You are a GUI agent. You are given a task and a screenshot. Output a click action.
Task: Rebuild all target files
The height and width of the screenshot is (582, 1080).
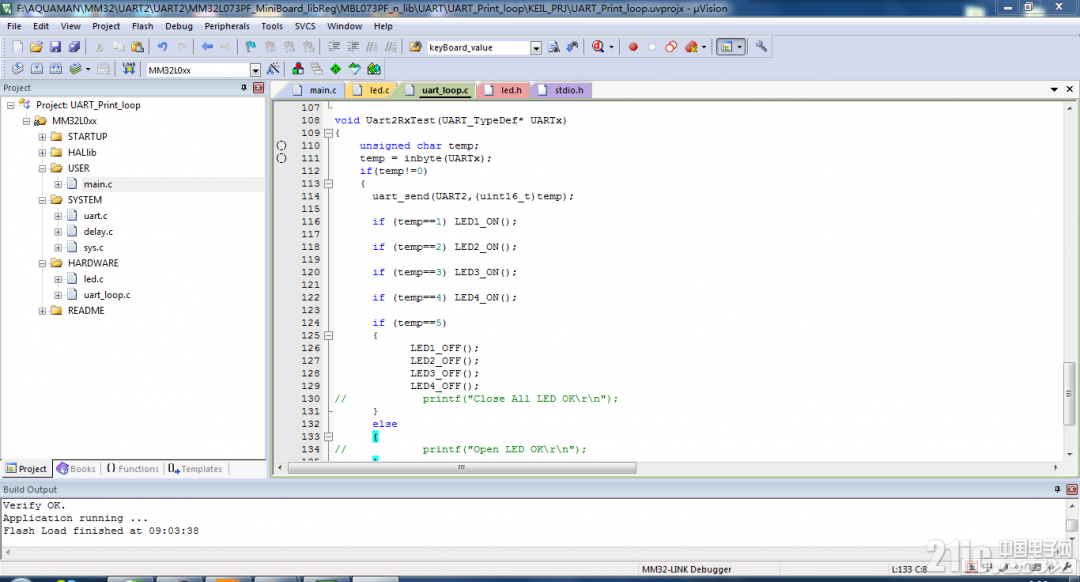[56, 69]
